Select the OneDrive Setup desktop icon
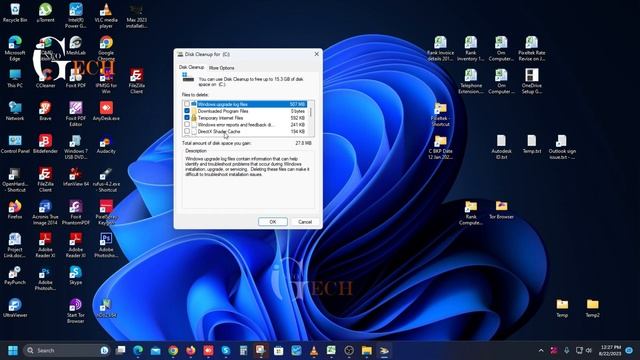Screen dimensions: 640x360 [x=531, y=81]
